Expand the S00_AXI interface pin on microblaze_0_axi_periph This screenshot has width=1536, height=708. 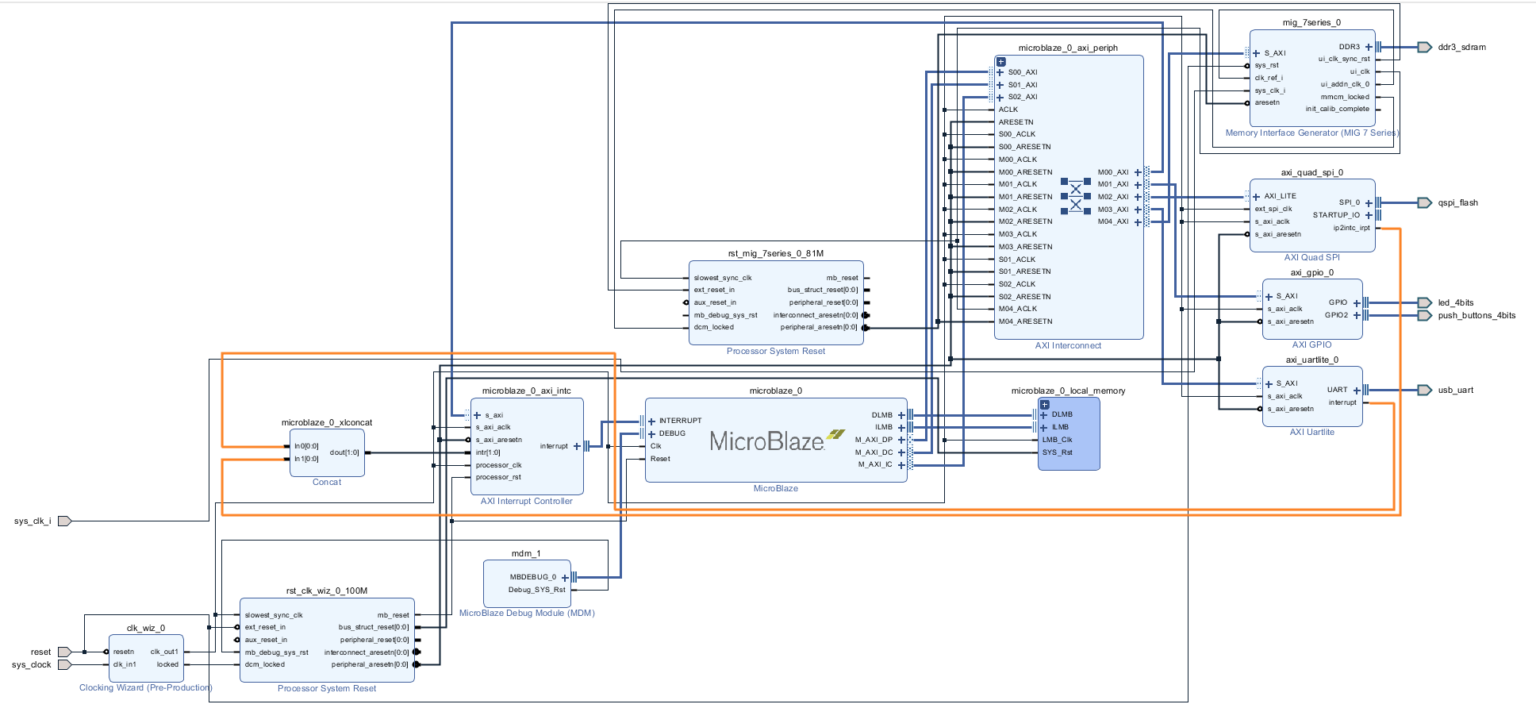pyautogui.click(x=999, y=71)
